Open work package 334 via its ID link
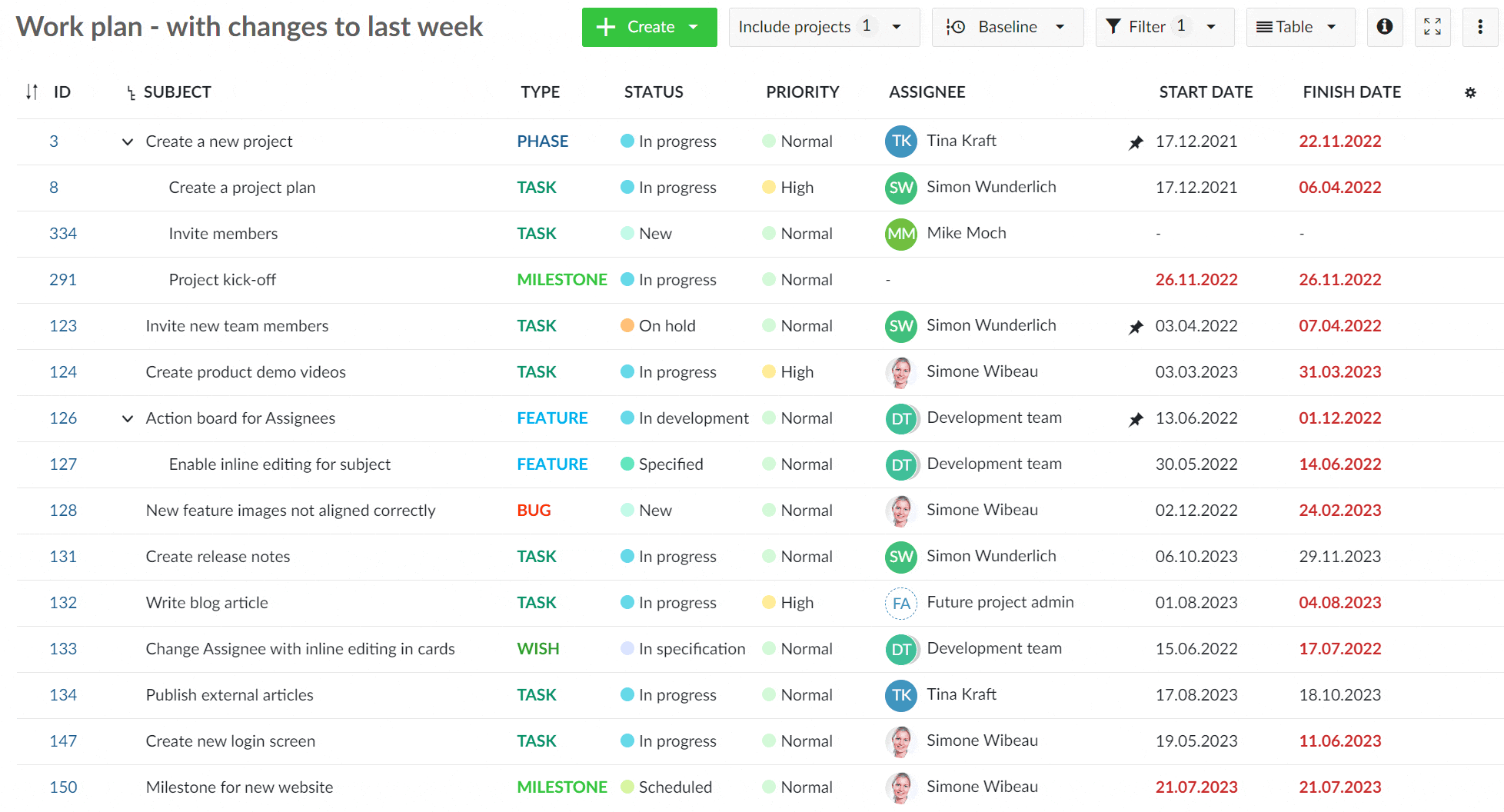Image resolution: width=1504 pixels, height=812 pixels. click(63, 234)
